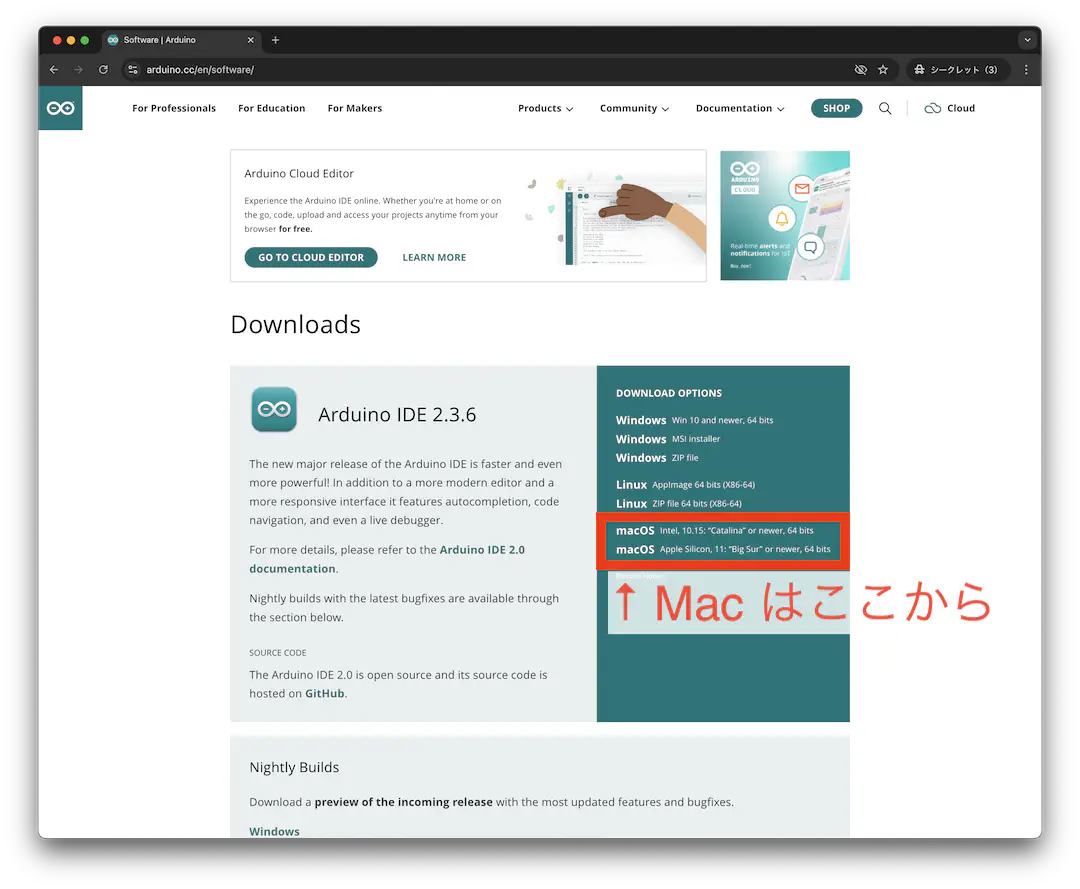The height and width of the screenshot is (889, 1080).
Task: Expand the Community dropdown menu
Action: [x=634, y=108]
